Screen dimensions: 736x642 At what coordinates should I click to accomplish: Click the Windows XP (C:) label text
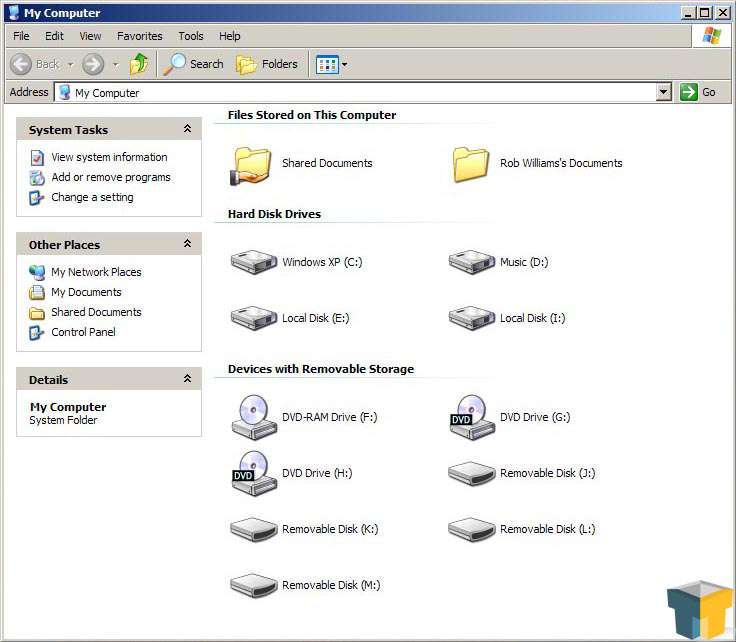[322, 262]
